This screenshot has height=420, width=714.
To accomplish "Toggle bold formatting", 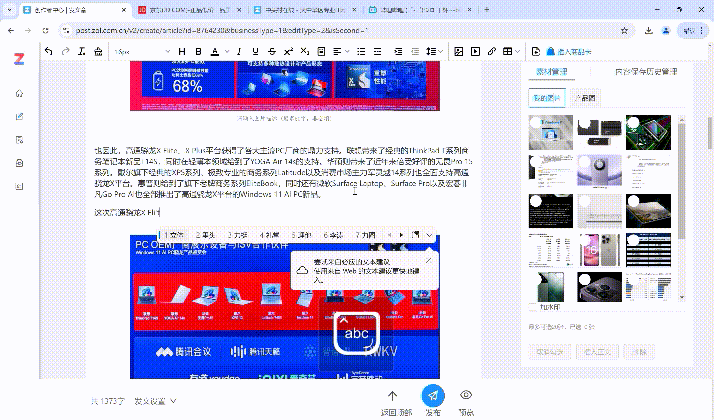I will click(198, 51).
